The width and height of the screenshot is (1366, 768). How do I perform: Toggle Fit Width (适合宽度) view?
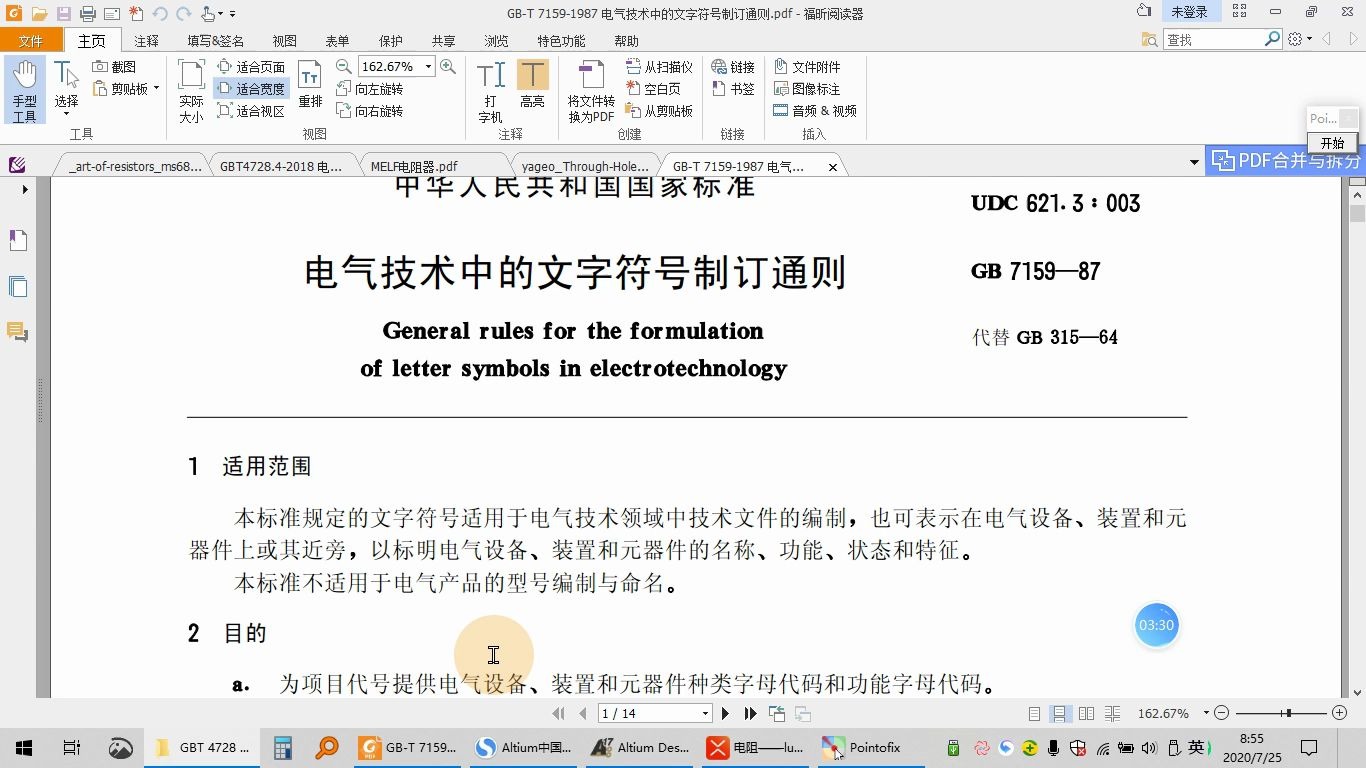point(251,89)
